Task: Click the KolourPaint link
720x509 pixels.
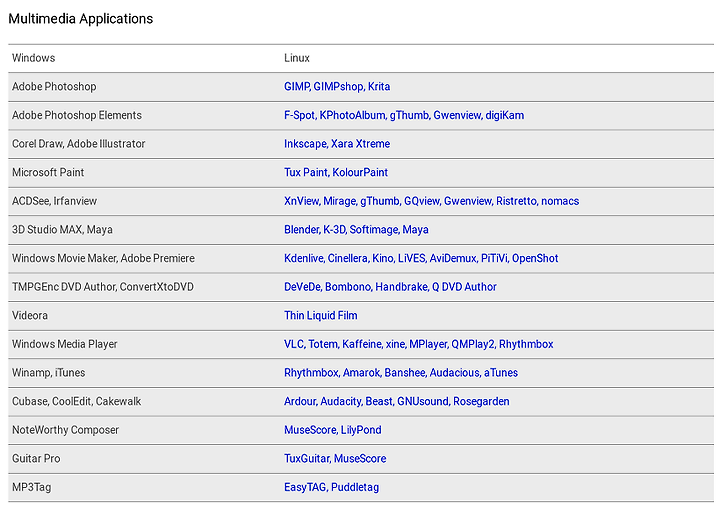Action: pos(360,172)
